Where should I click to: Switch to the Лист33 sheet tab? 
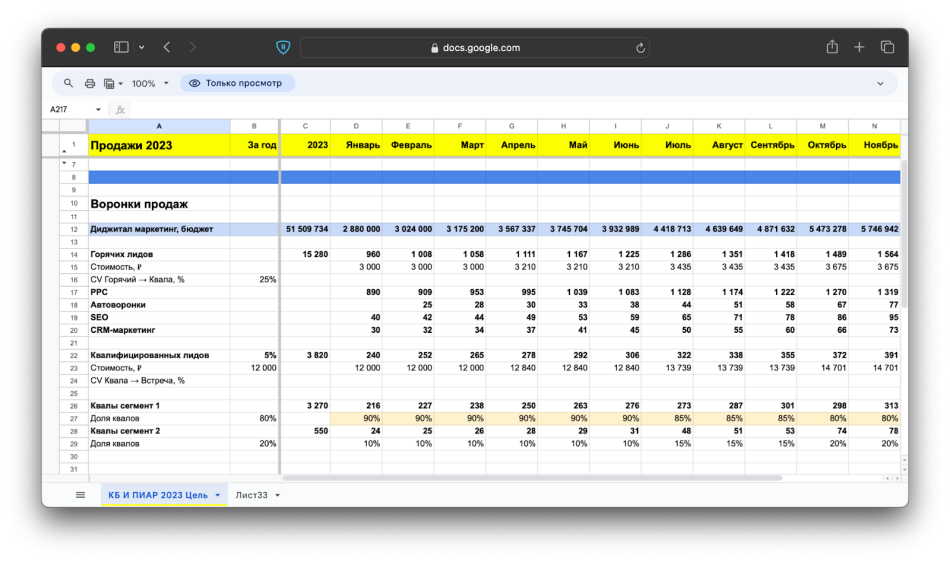[251, 495]
